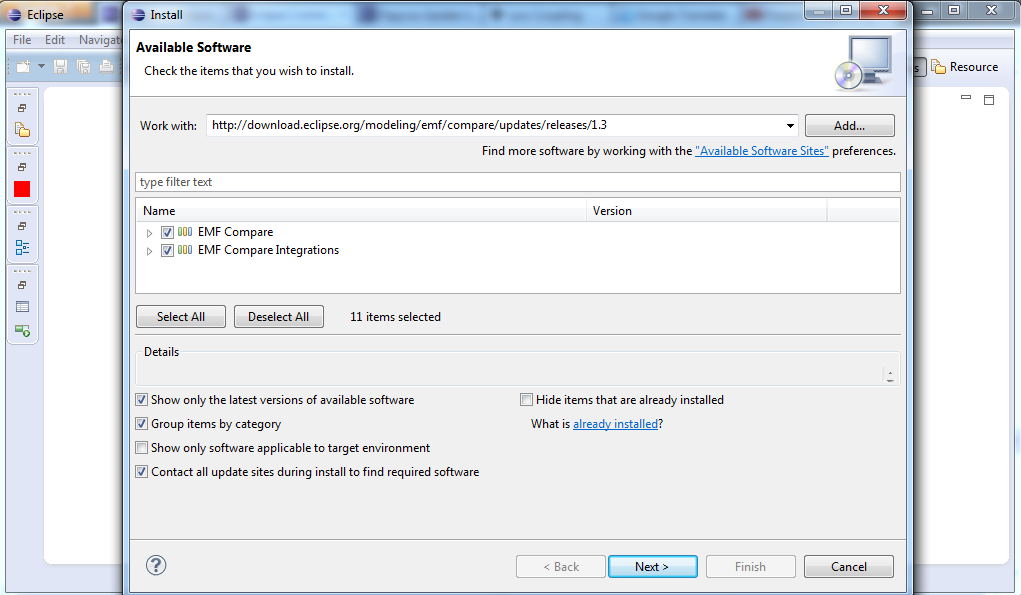Click the EMF Compare Integrations category icon
Screen dimensions: 1021x595
click(x=185, y=250)
